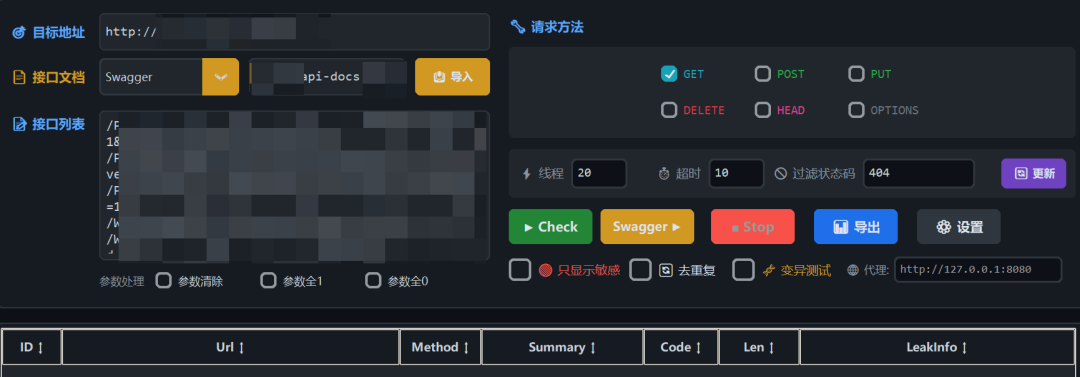Click the 接口文档 document icon
This screenshot has width=1080, height=377.
19,77
